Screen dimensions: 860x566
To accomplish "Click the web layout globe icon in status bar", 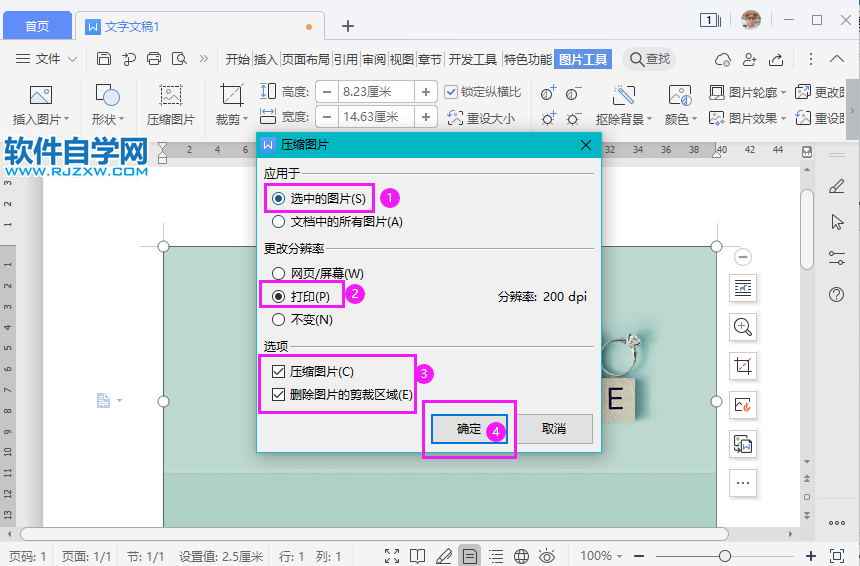I will (521, 556).
